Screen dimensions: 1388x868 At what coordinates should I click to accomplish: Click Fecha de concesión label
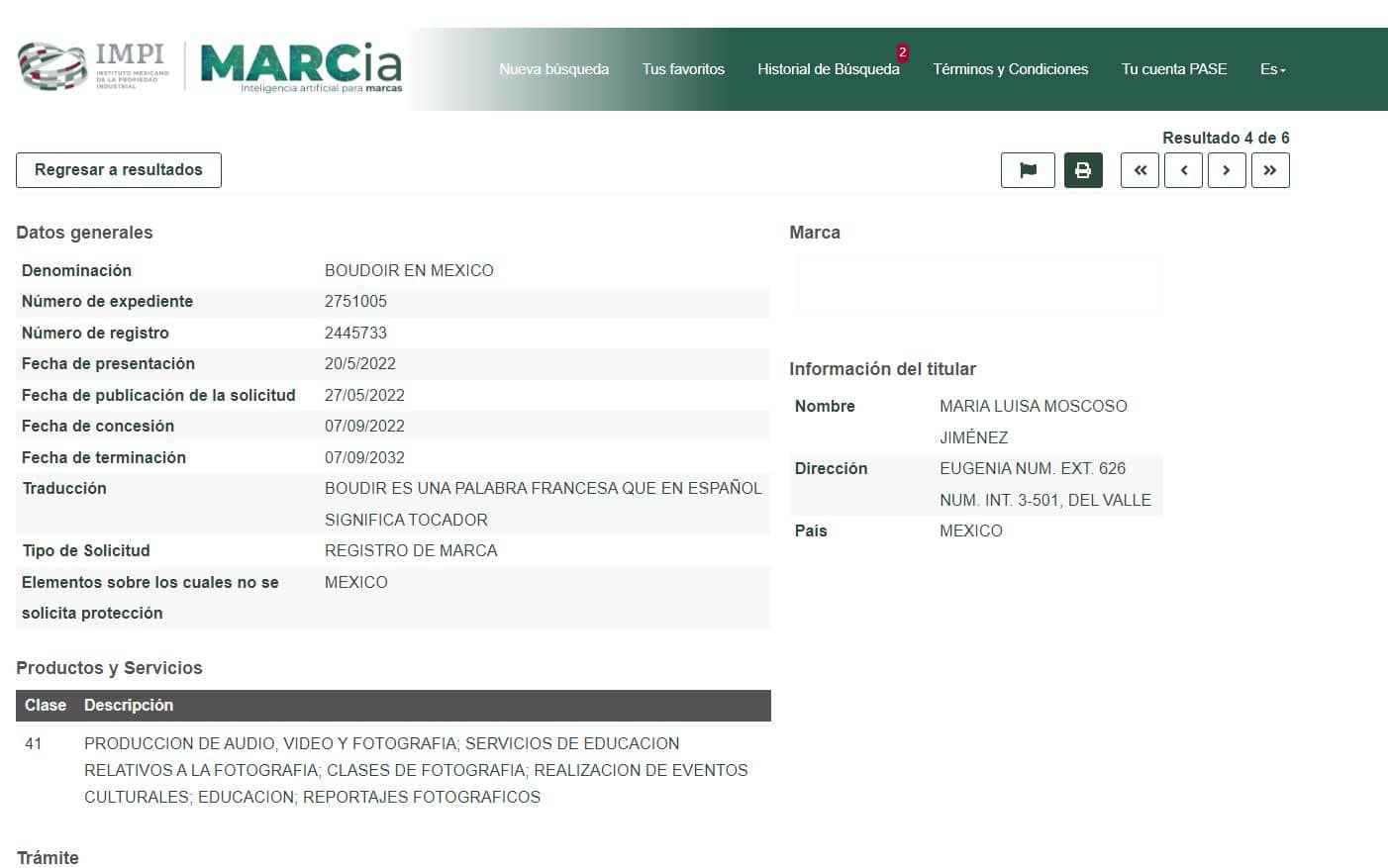pyautogui.click(x=98, y=426)
